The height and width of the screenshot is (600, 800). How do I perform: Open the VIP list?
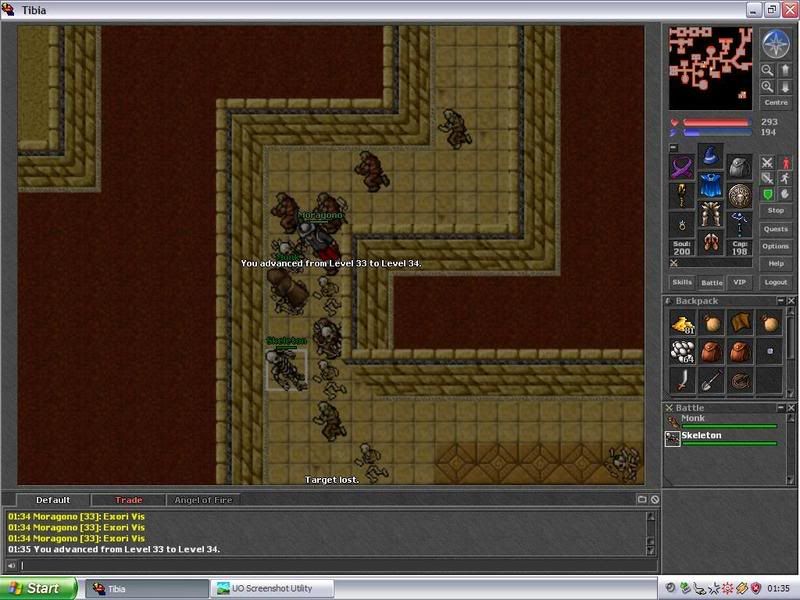point(739,282)
